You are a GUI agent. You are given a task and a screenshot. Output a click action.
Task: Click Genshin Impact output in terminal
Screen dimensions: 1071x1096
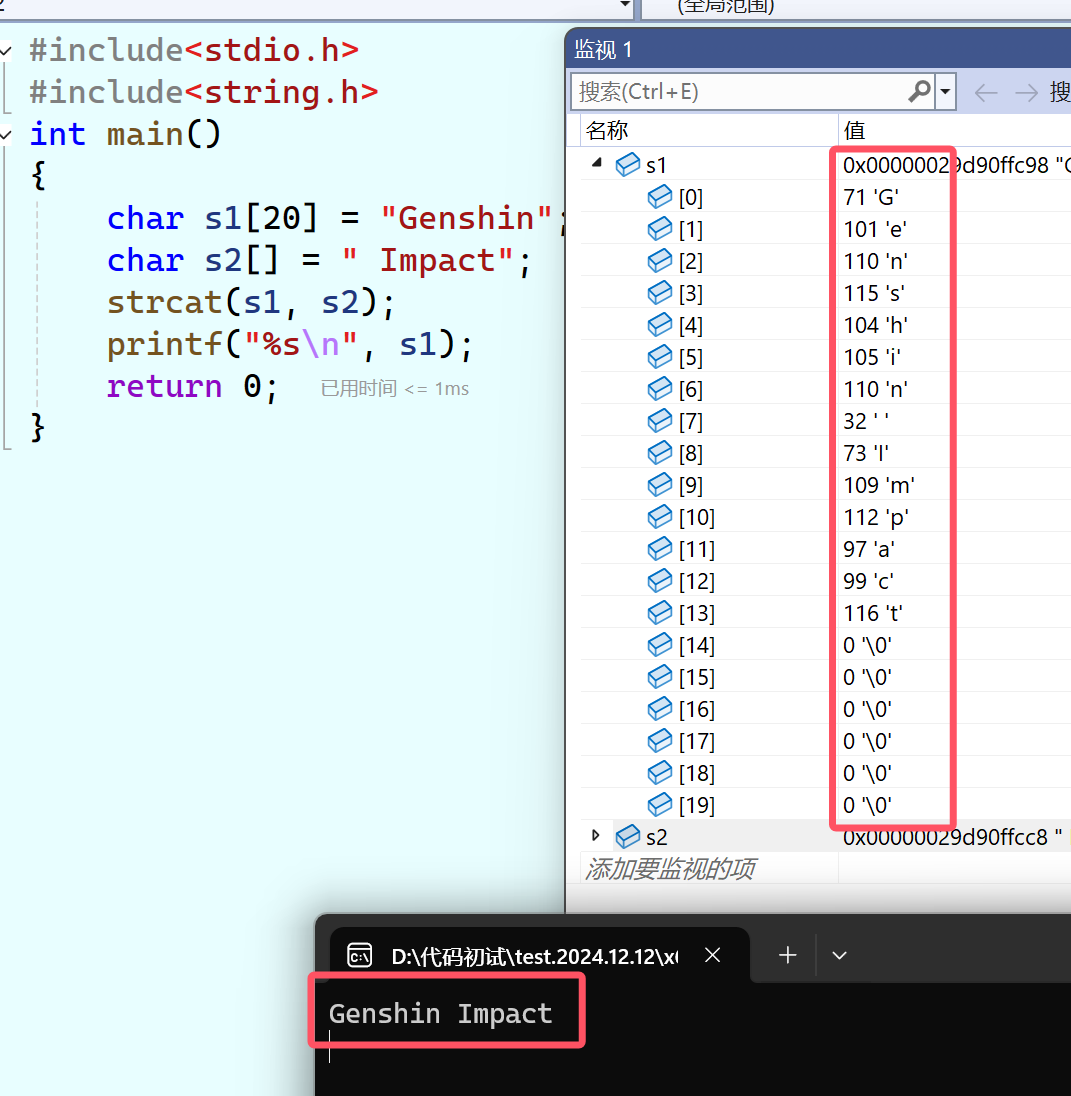click(x=440, y=1013)
